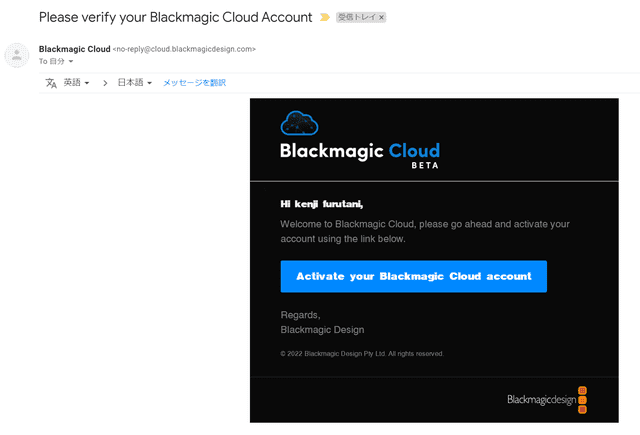
Task: Click the email subject 'Please verify your Blackmagic Cloud Account'
Action: coord(176,17)
